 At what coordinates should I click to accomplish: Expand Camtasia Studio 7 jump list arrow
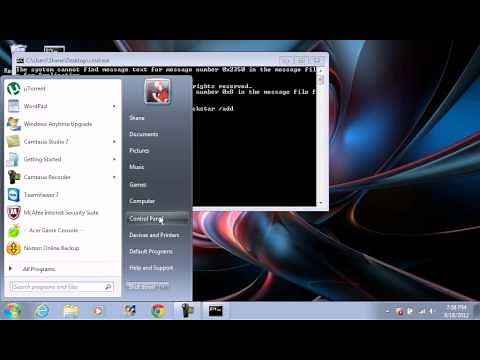click(114, 142)
